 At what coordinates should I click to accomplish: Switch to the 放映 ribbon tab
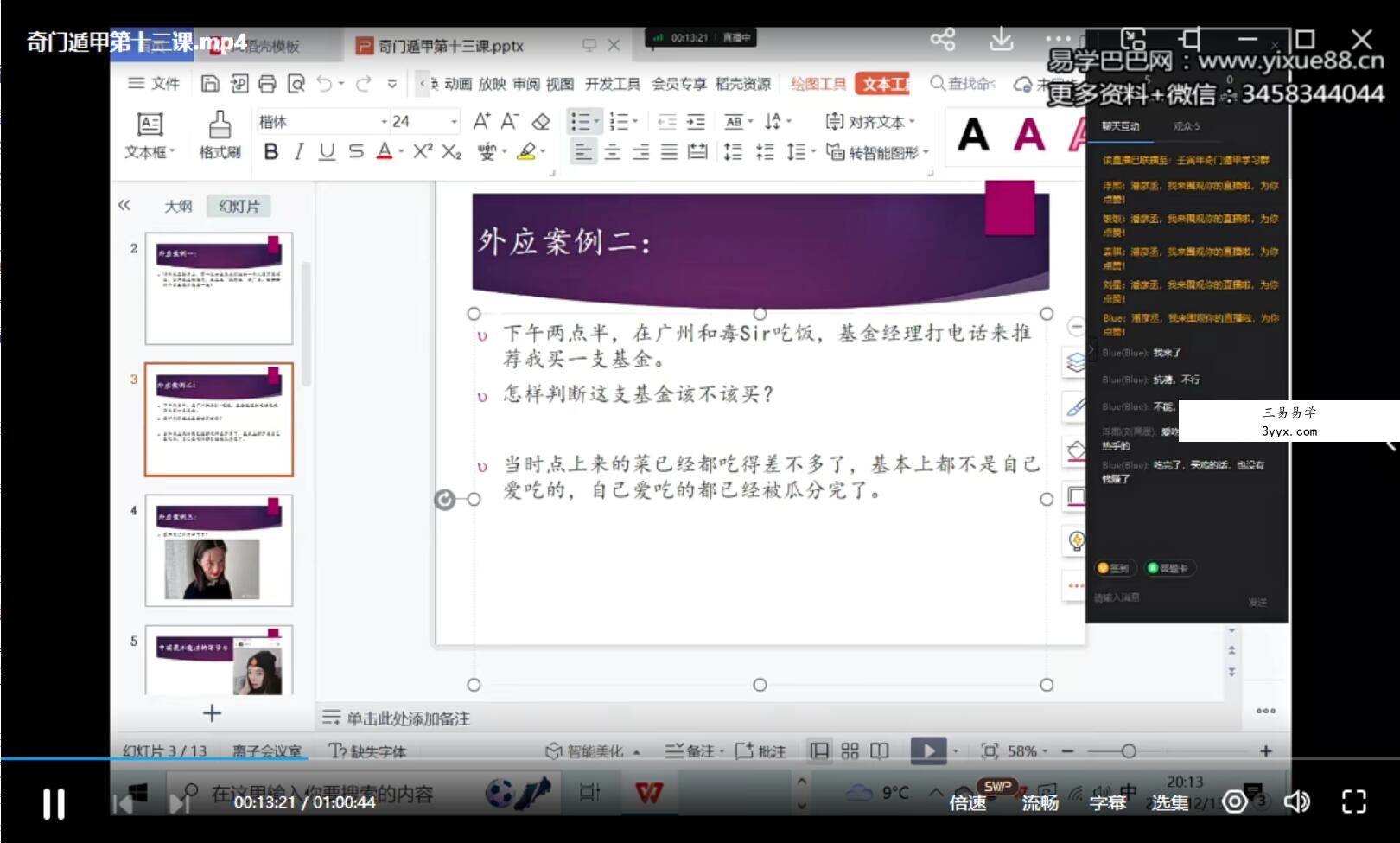tap(492, 84)
